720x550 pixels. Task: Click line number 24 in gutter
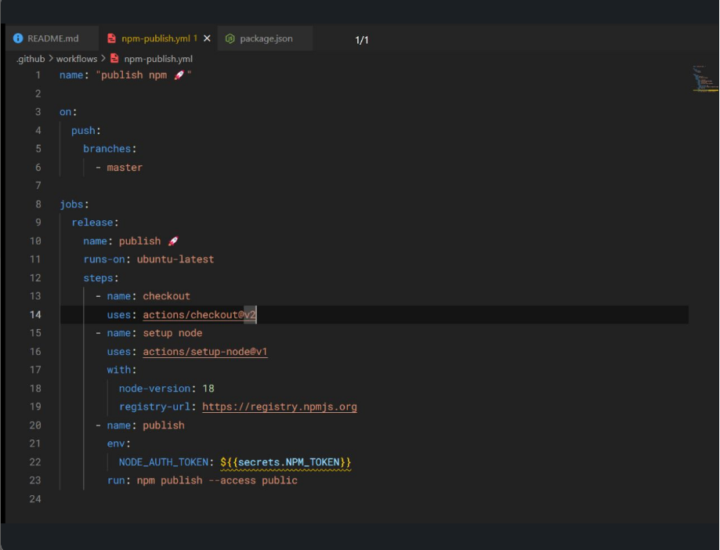[35, 499]
